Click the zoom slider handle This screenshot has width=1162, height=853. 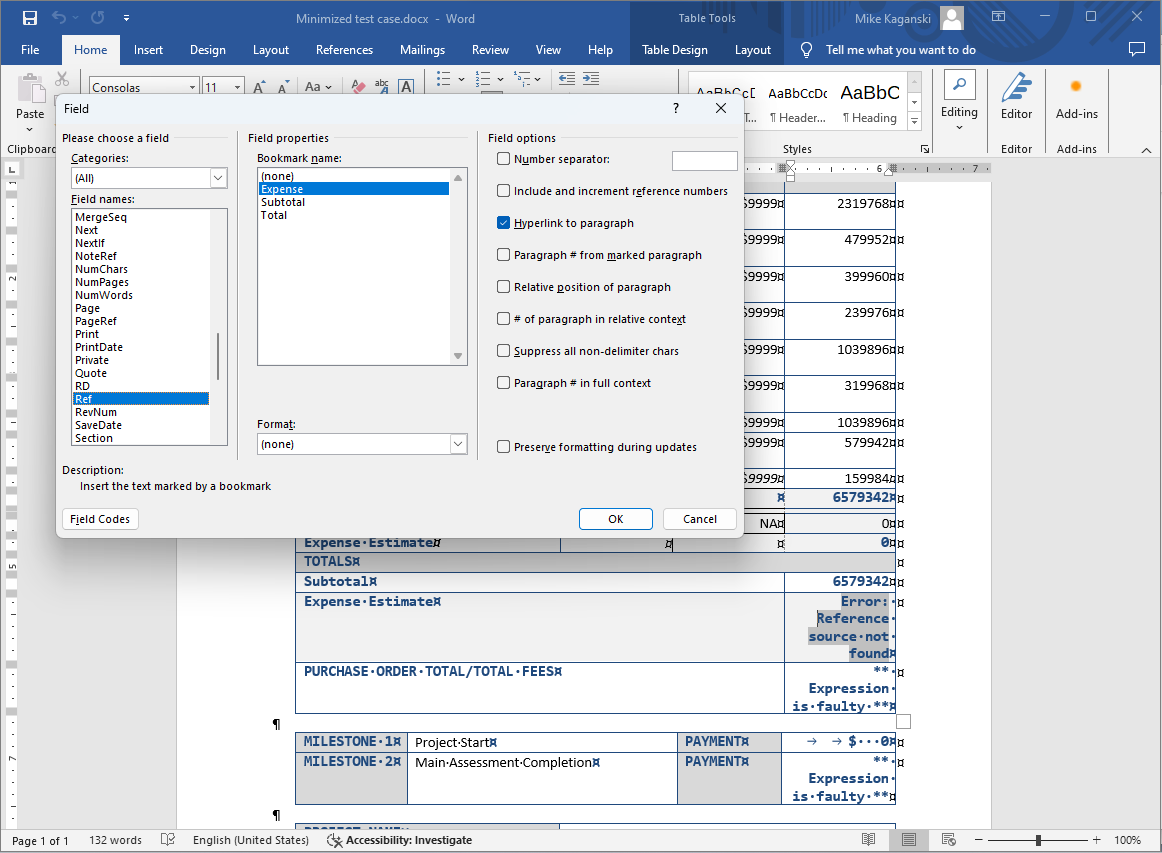point(1038,840)
